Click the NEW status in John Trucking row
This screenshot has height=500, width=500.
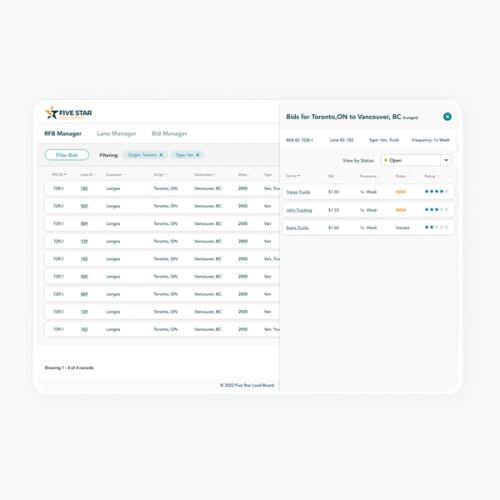pos(401,210)
